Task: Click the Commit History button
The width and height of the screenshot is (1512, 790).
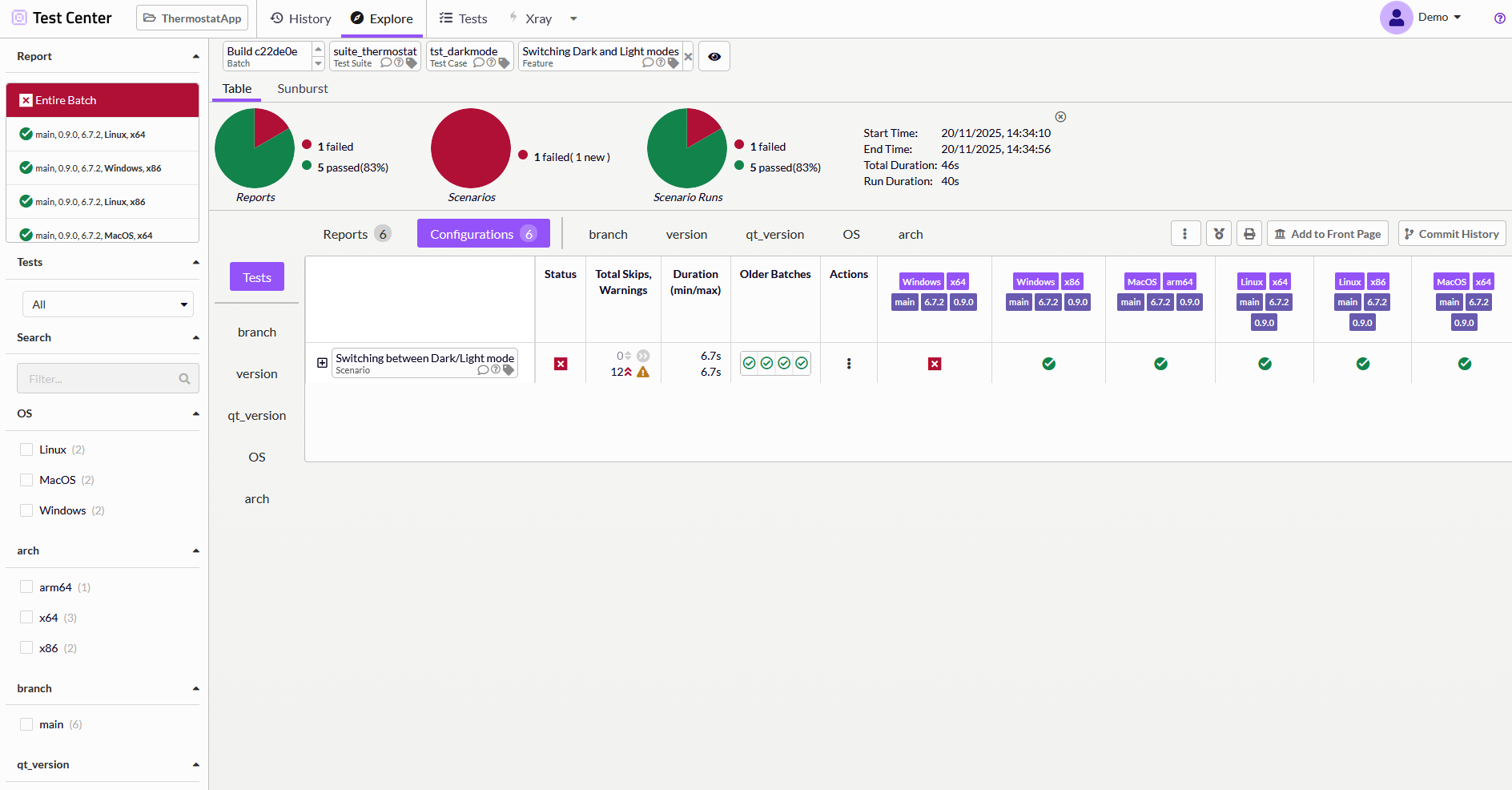Action: click(1451, 234)
